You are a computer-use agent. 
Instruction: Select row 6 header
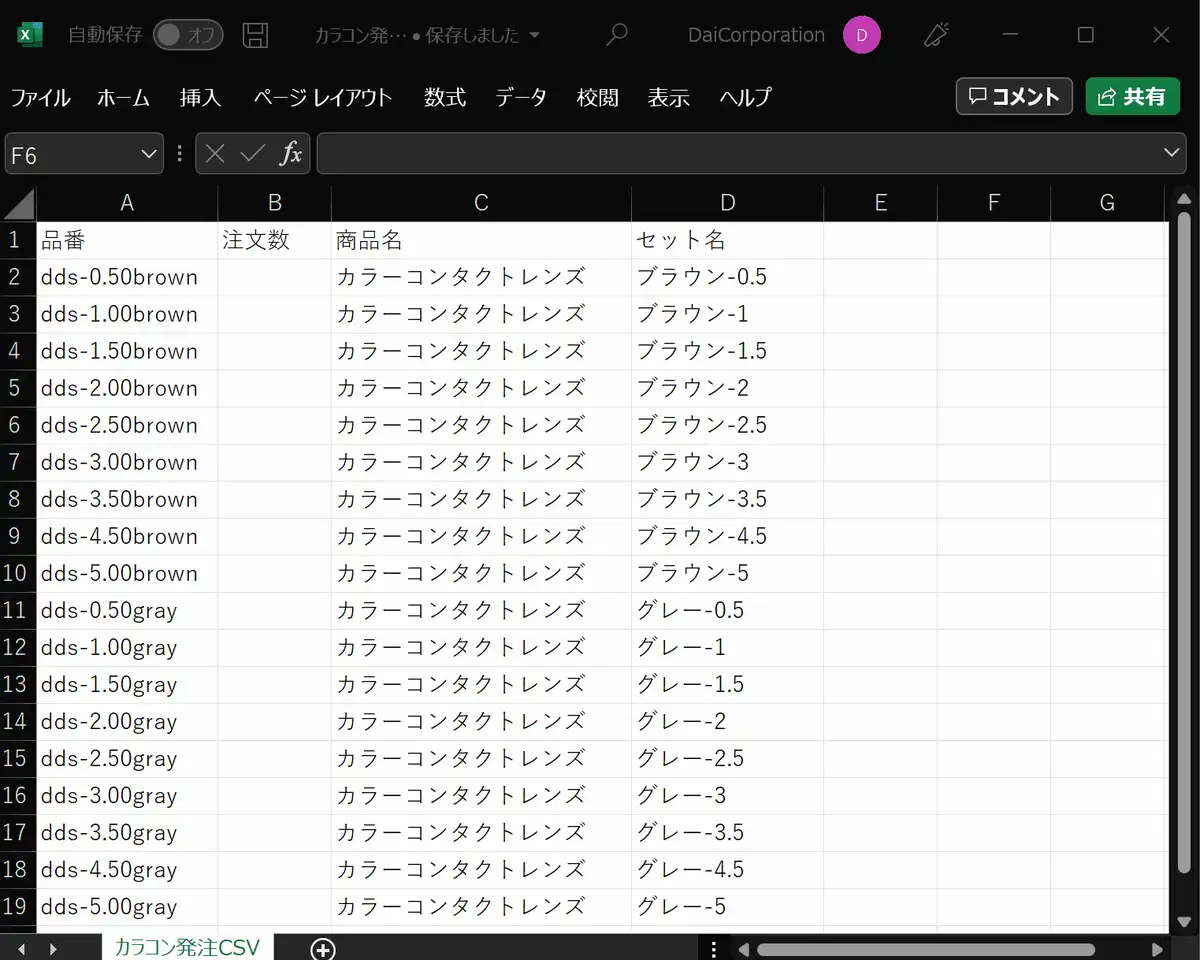16,425
